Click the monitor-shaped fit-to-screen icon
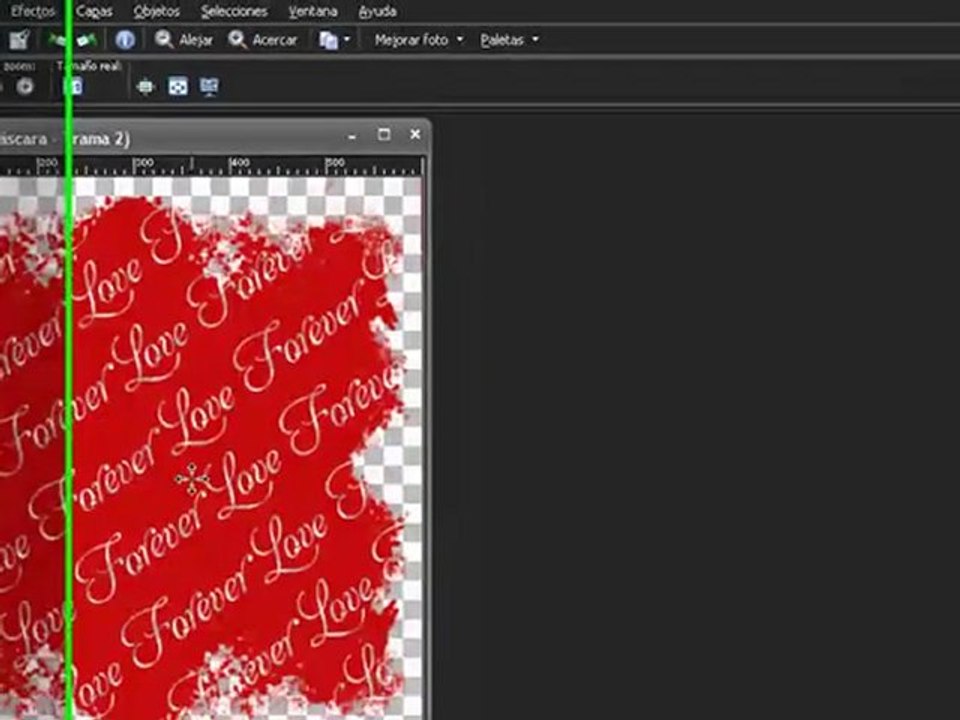 pos(209,86)
